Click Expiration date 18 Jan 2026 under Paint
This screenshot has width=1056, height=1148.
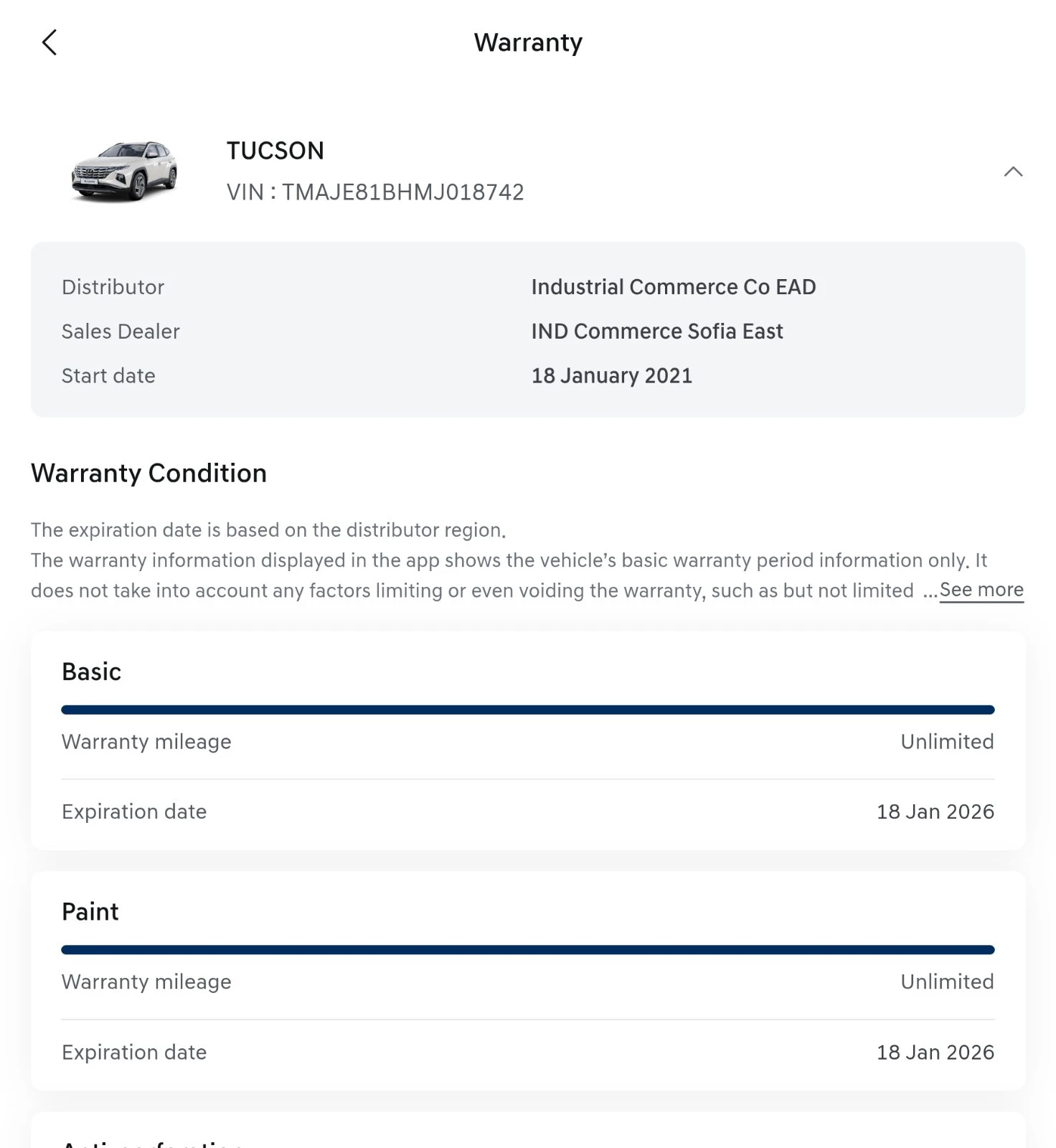935,1052
